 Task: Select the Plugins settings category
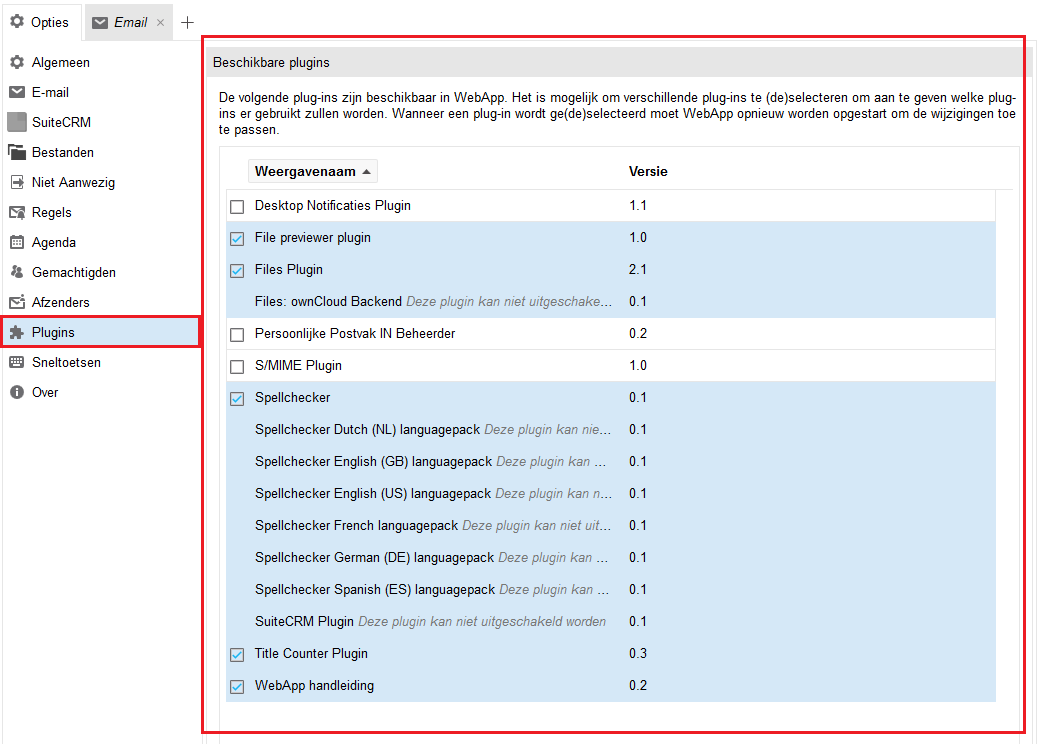point(101,332)
